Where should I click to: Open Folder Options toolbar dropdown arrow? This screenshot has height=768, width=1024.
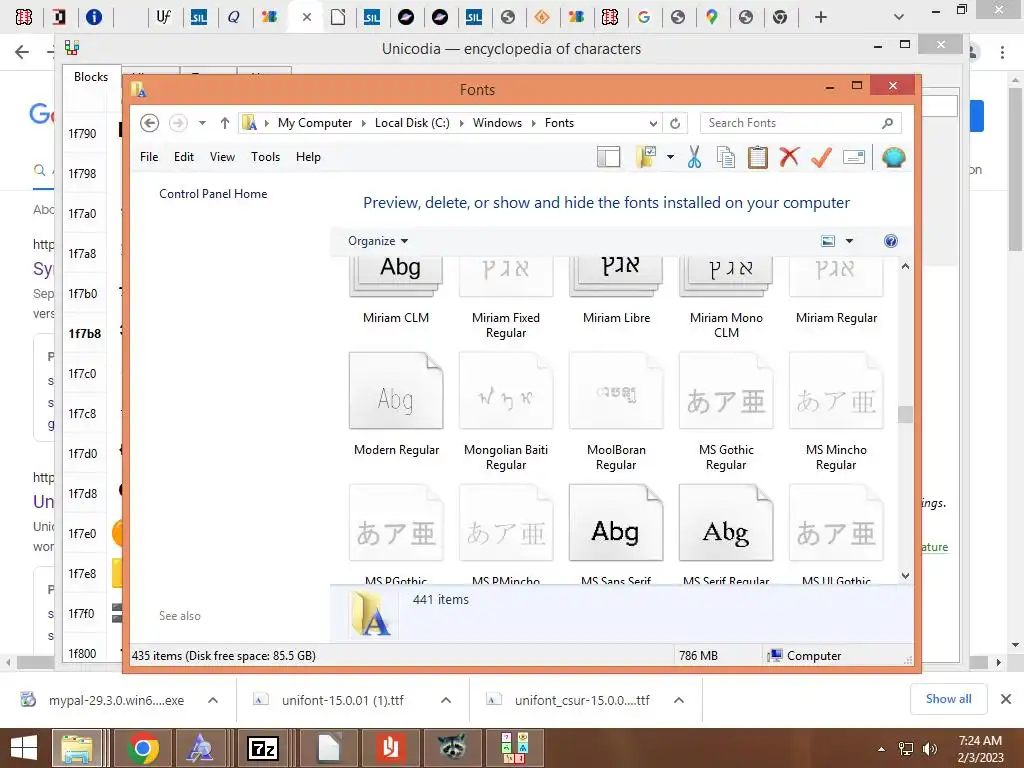(x=670, y=157)
